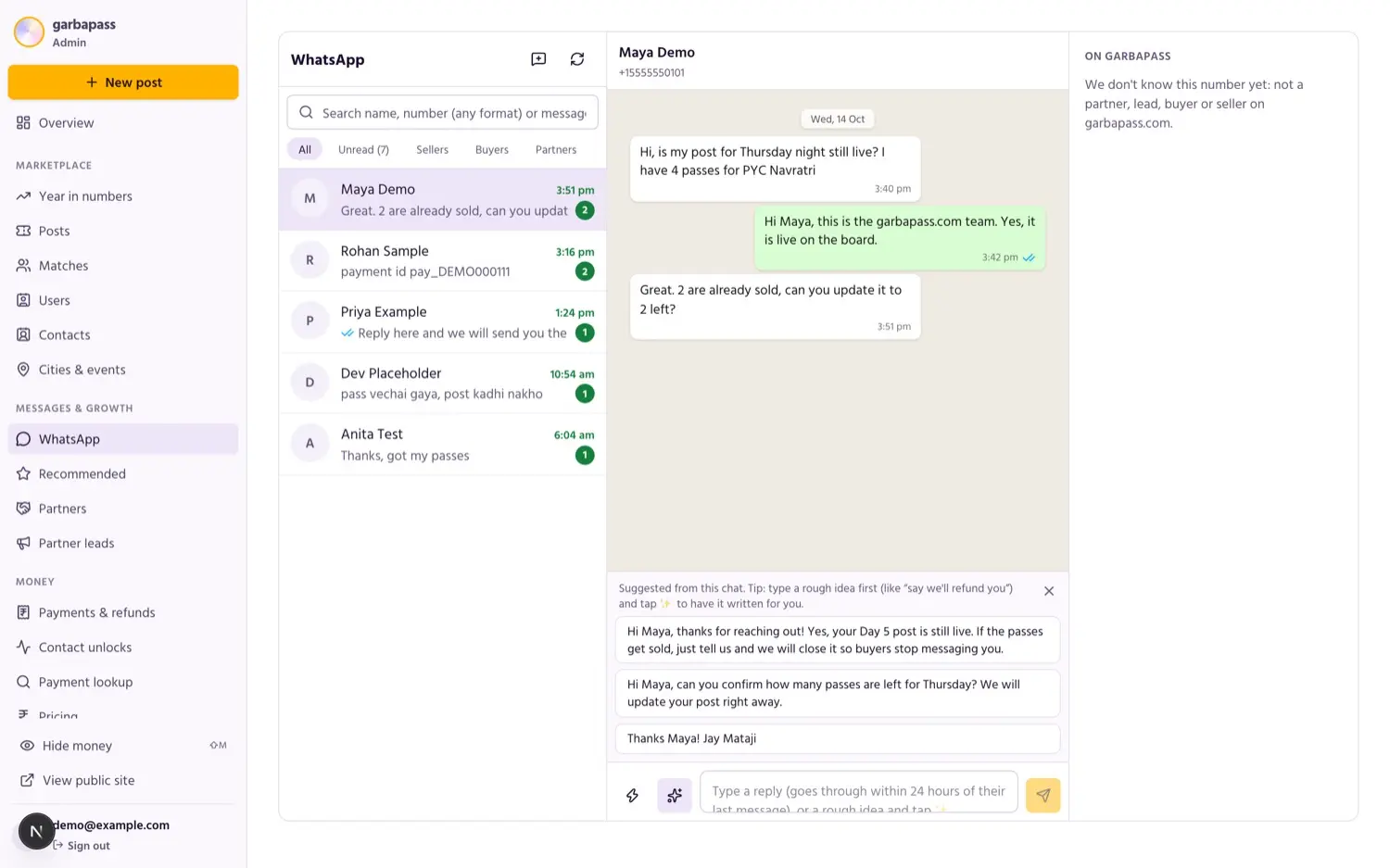Open the Anita Test conversation
Image resolution: width=1390 pixels, height=868 pixels.
[x=443, y=445]
